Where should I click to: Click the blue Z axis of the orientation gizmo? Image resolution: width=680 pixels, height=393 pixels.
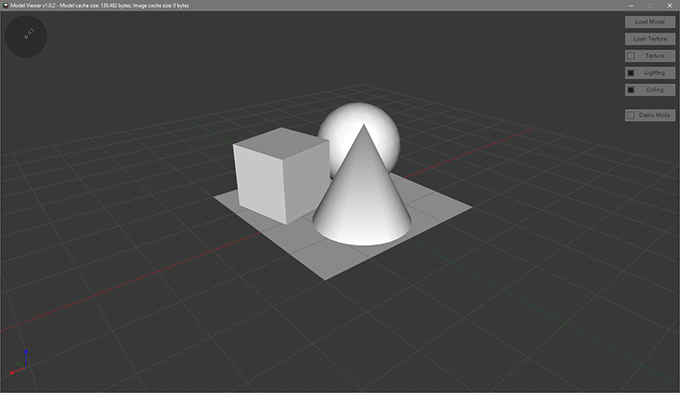click(x=26, y=358)
